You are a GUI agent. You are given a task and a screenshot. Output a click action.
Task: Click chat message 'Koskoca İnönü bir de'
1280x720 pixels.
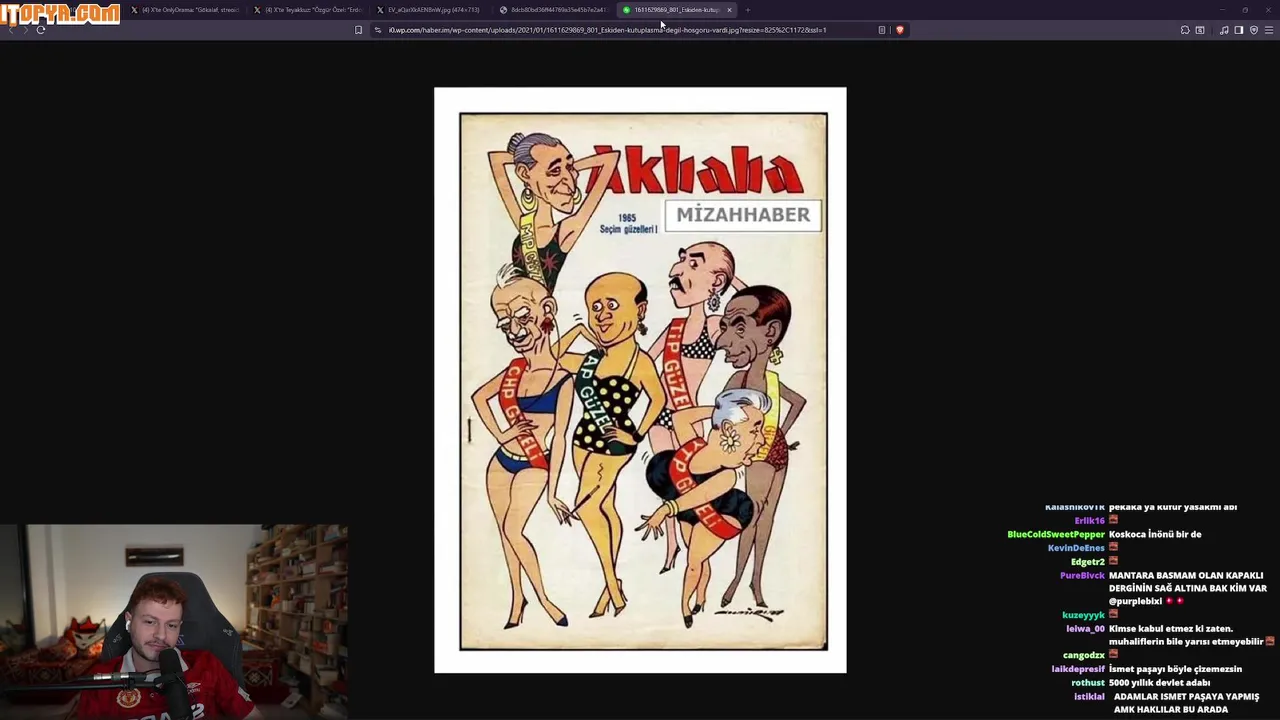click(x=1155, y=535)
